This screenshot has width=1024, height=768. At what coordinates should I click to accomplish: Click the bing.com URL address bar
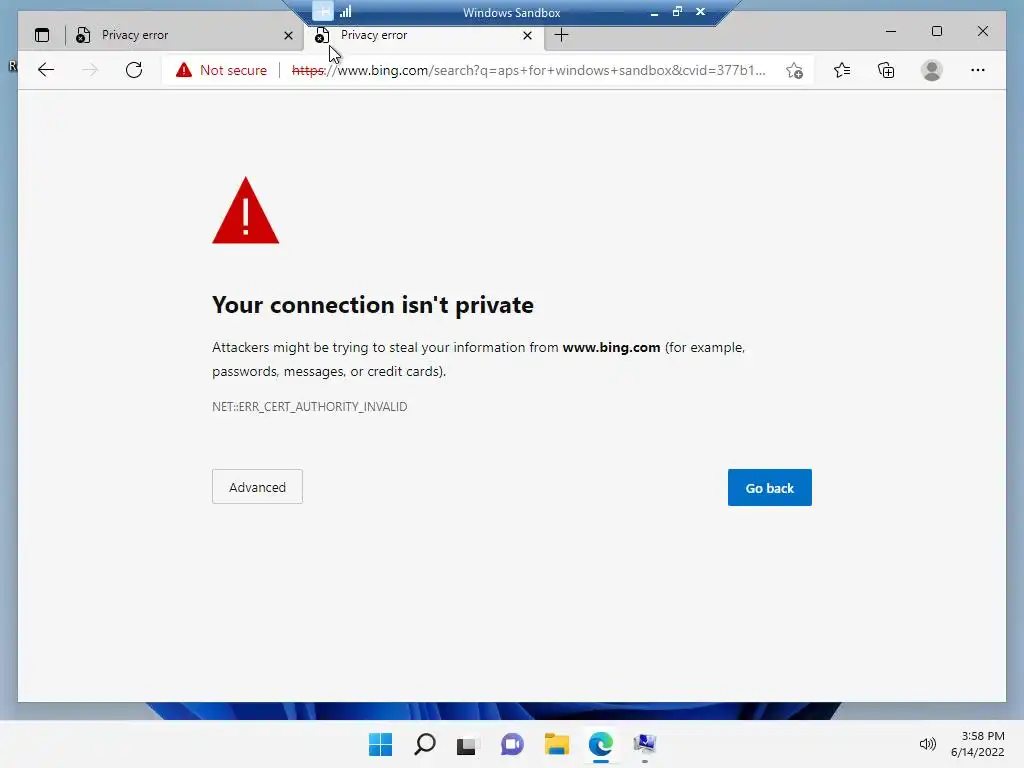(528, 70)
